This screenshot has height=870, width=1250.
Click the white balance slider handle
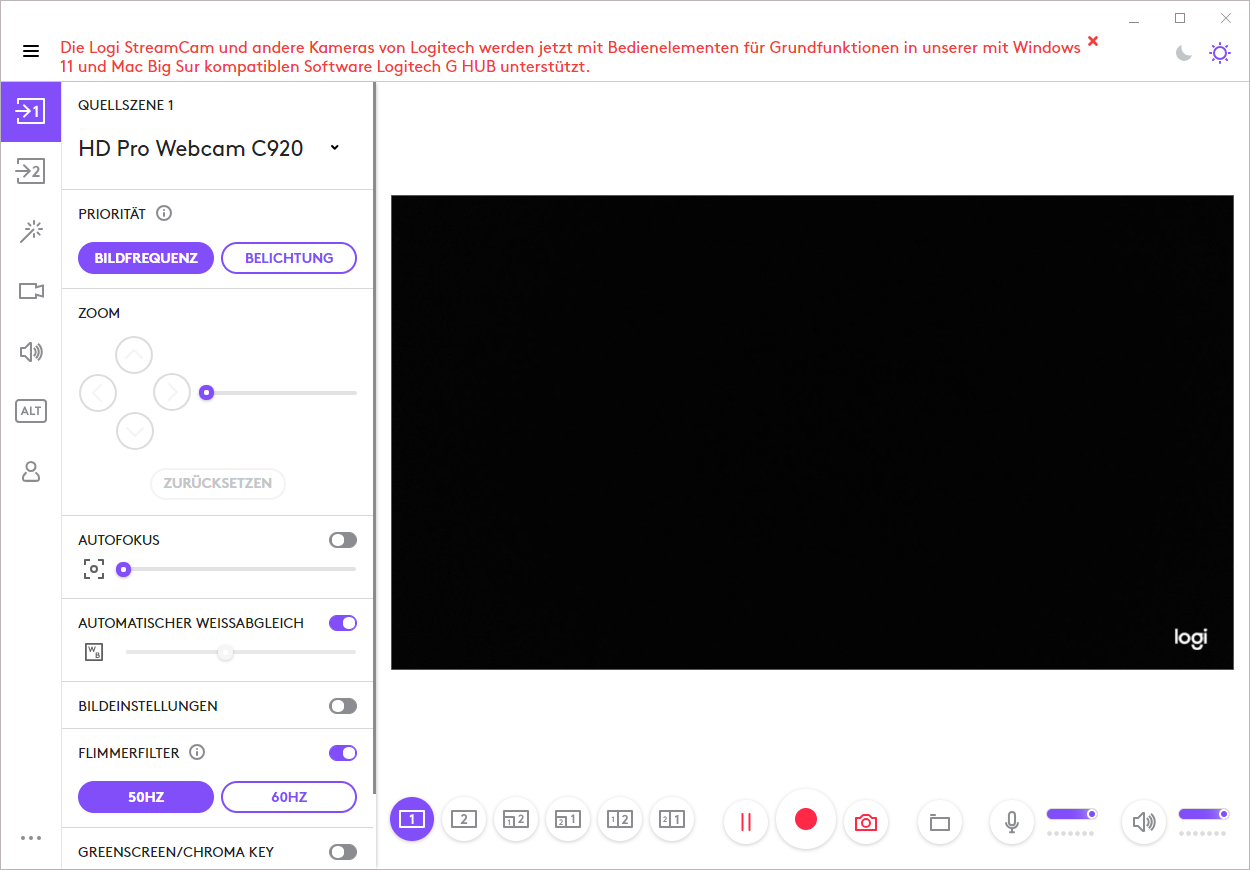[226, 652]
